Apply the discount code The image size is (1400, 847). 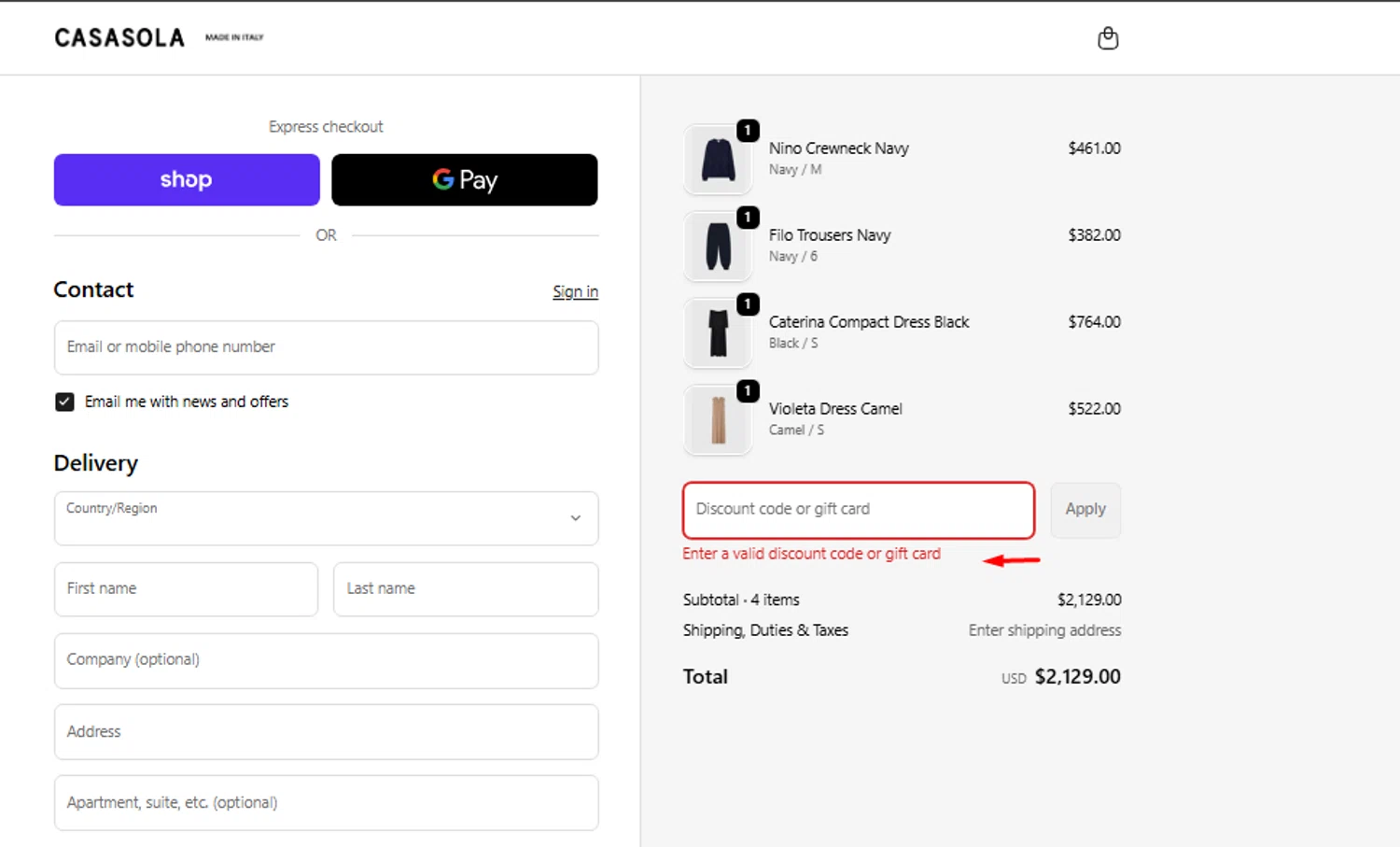tap(1085, 510)
